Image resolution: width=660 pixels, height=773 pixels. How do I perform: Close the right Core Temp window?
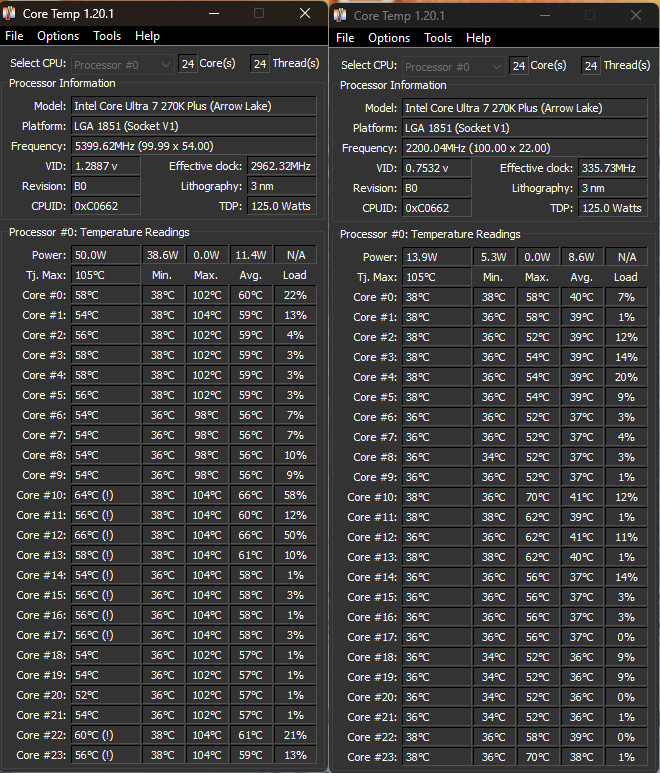click(636, 15)
